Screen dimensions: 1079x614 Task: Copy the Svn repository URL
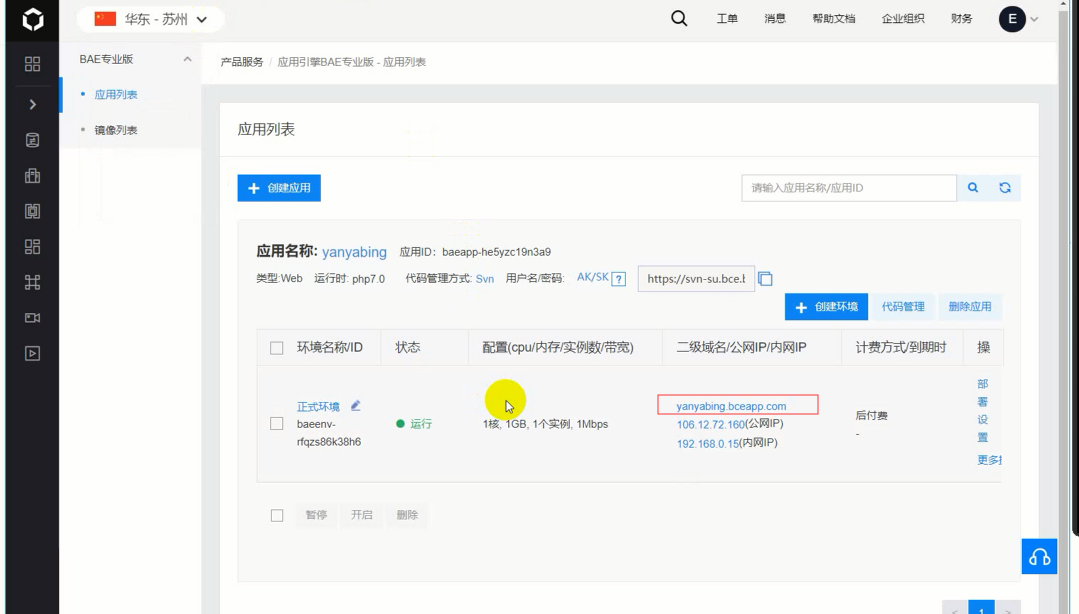click(765, 279)
